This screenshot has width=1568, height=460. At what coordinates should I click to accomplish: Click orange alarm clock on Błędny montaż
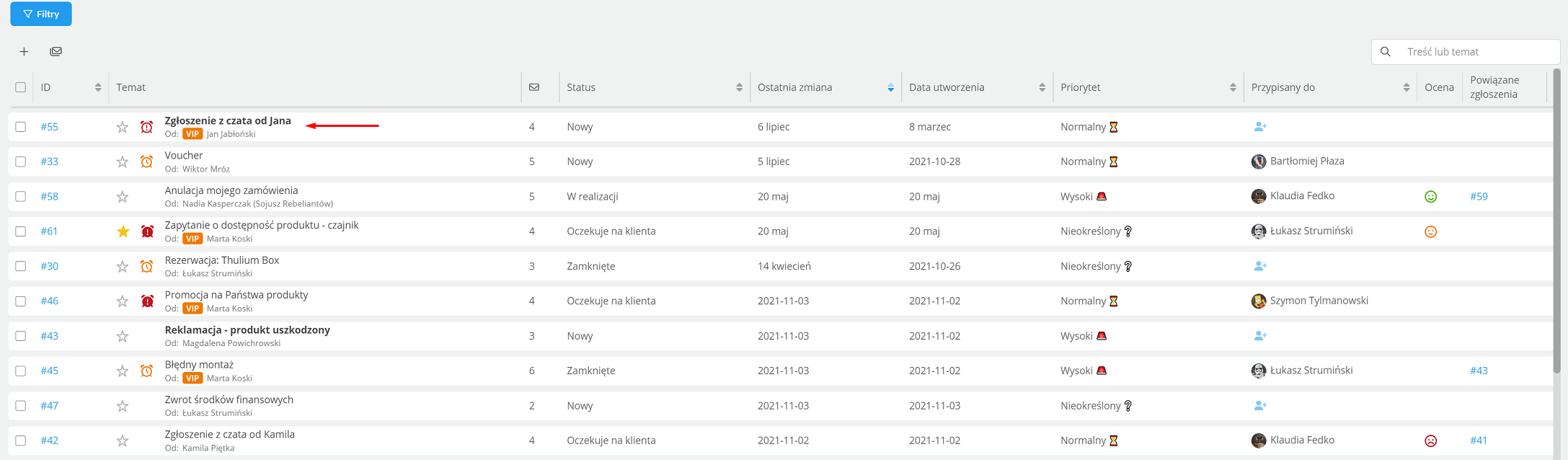click(146, 371)
